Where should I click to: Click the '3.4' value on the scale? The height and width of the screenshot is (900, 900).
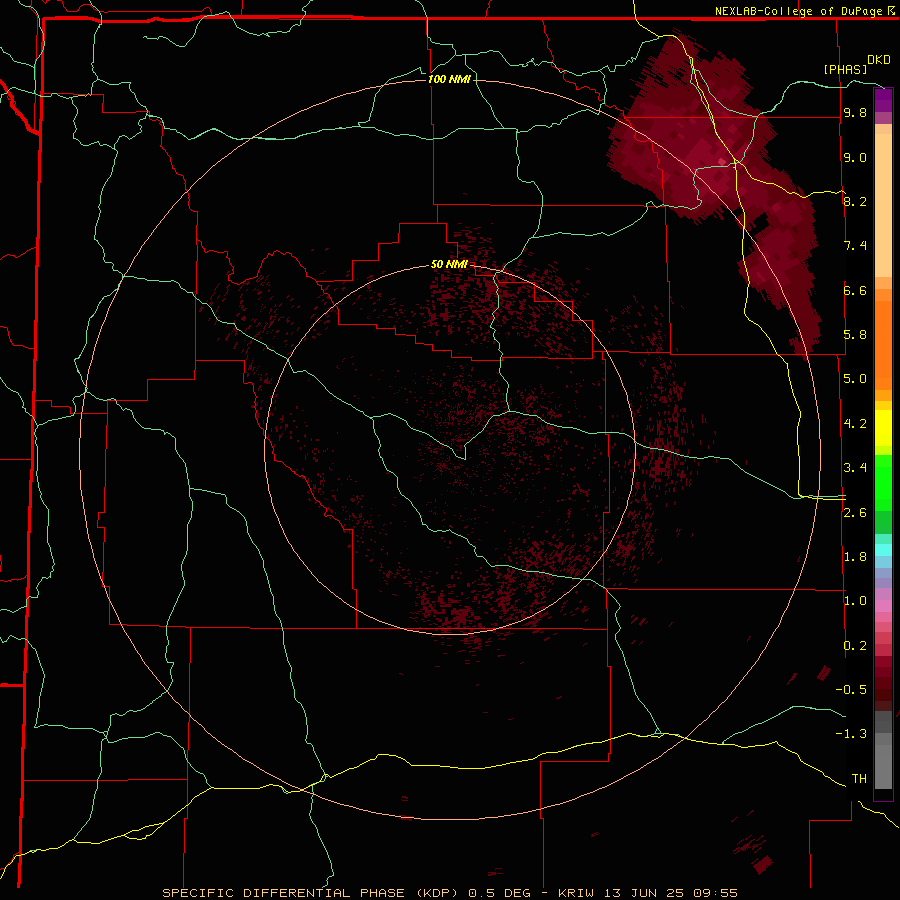pyautogui.click(x=855, y=468)
